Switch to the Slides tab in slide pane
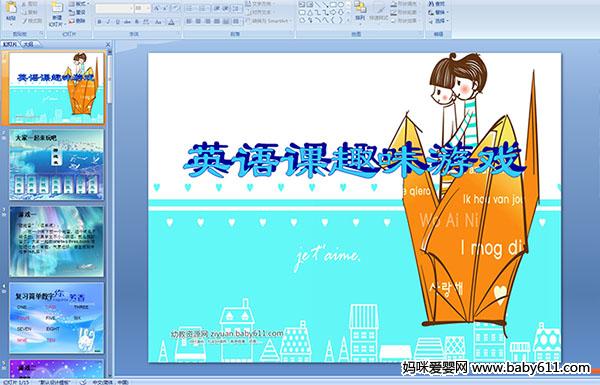Image resolution: width=600 pixels, height=385 pixels. [x=11, y=44]
